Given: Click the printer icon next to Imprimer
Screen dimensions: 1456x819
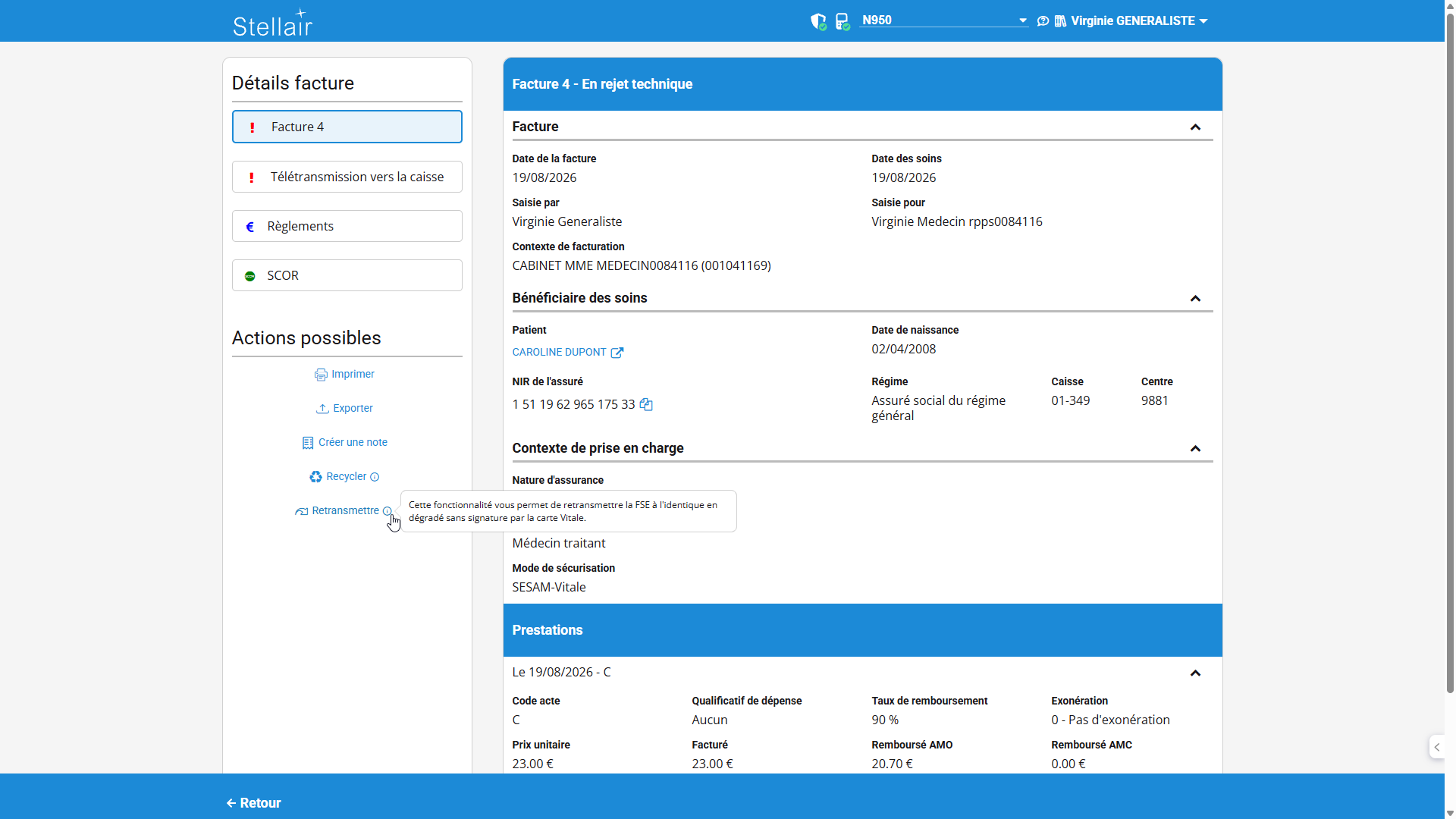Looking at the screenshot, I should [321, 375].
